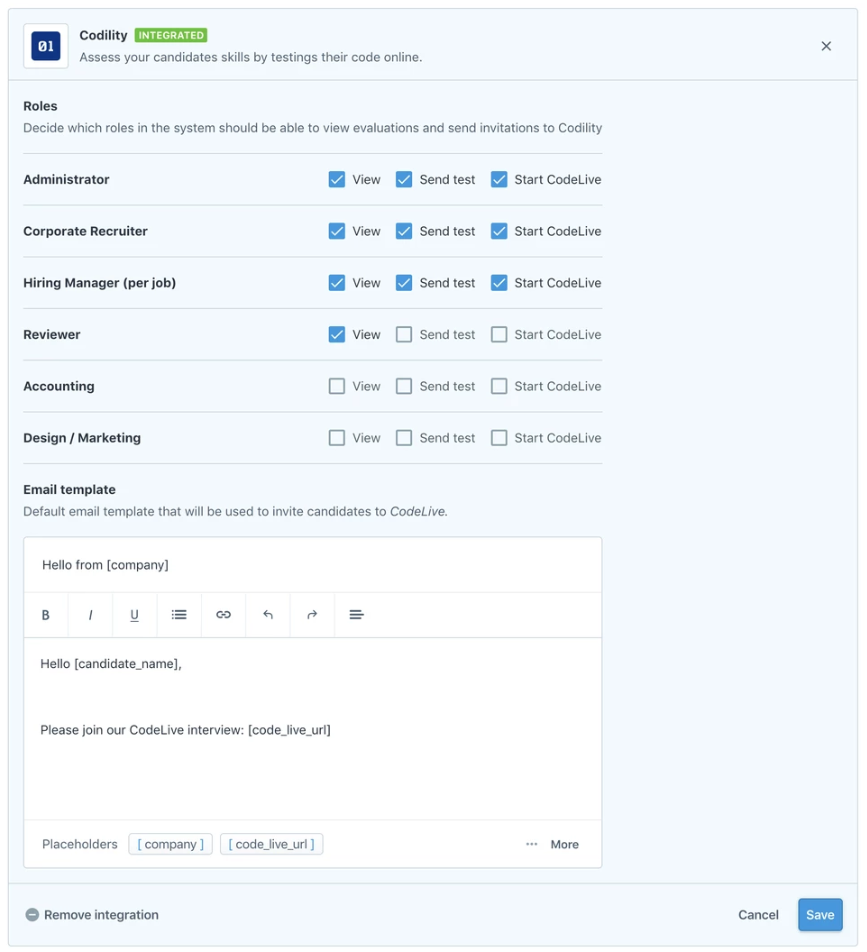The width and height of the screenshot is (867, 952).
Task: Expand More placeholders
Action: tap(564, 844)
